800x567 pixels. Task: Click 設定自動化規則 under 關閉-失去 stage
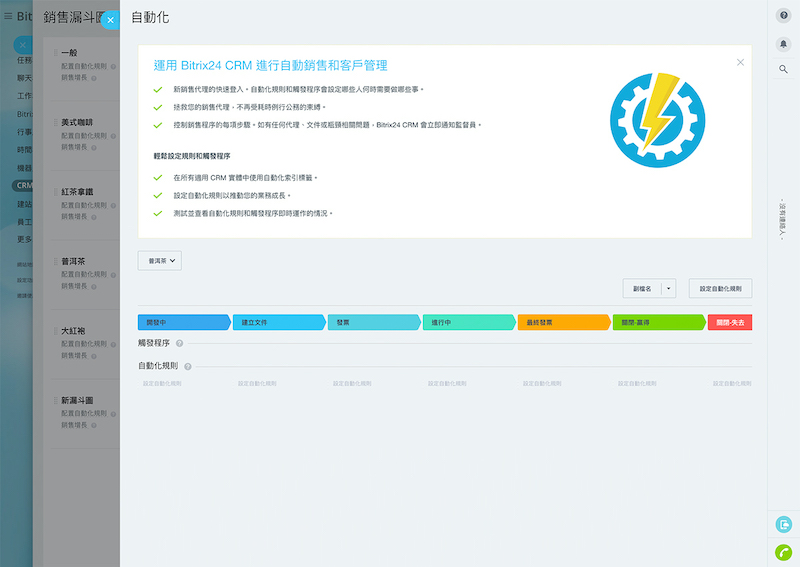tap(732, 383)
